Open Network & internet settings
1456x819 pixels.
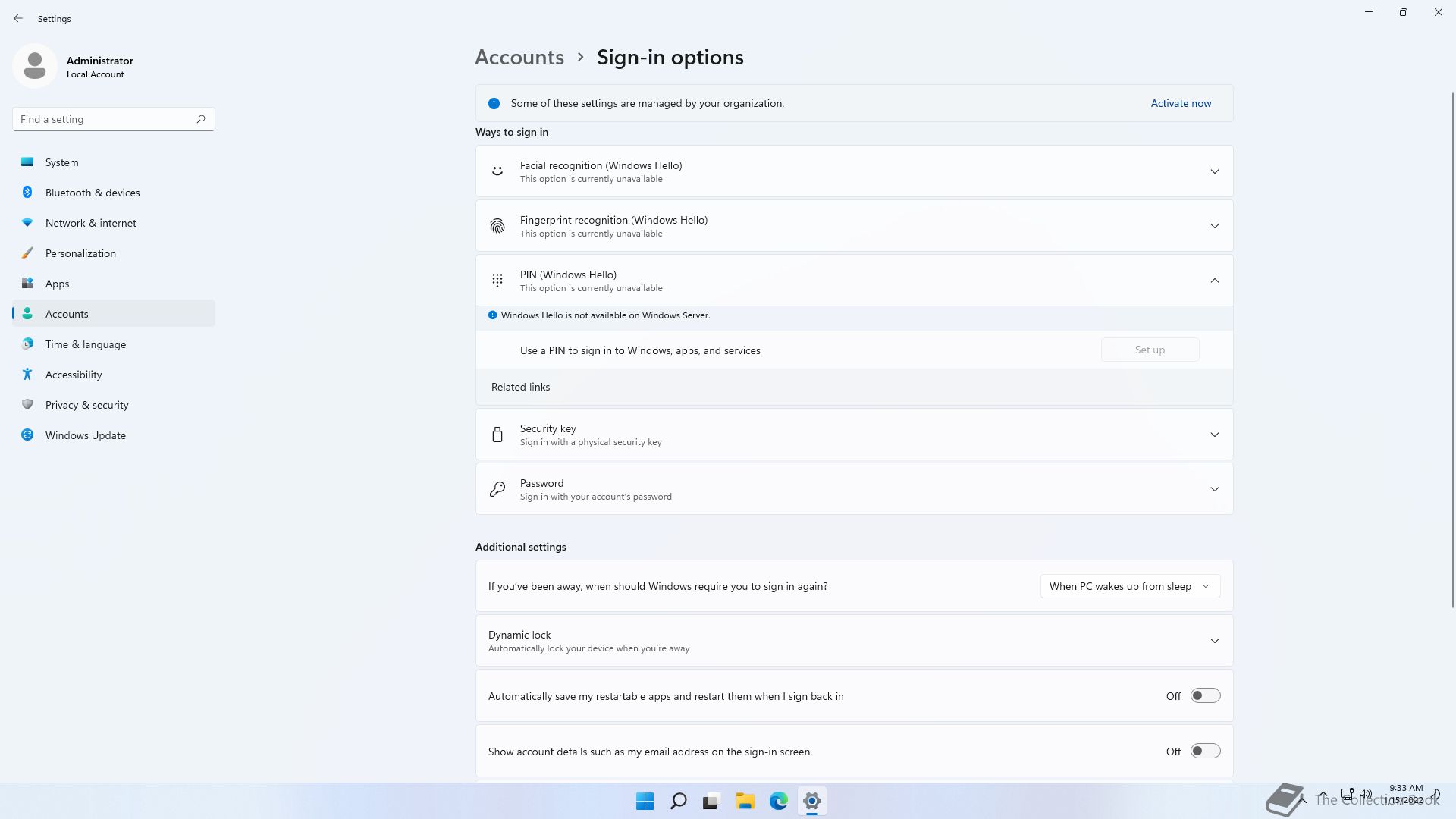tap(114, 222)
